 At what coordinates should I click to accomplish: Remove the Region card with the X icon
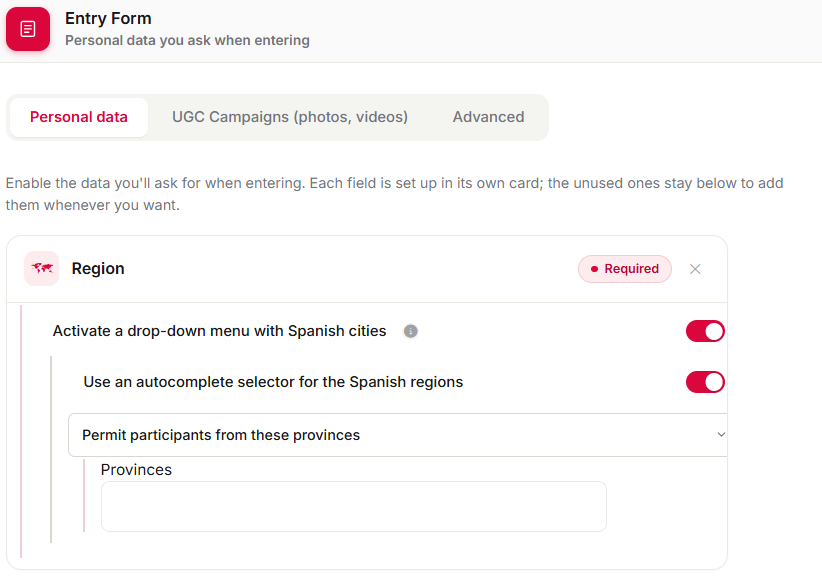click(x=695, y=269)
